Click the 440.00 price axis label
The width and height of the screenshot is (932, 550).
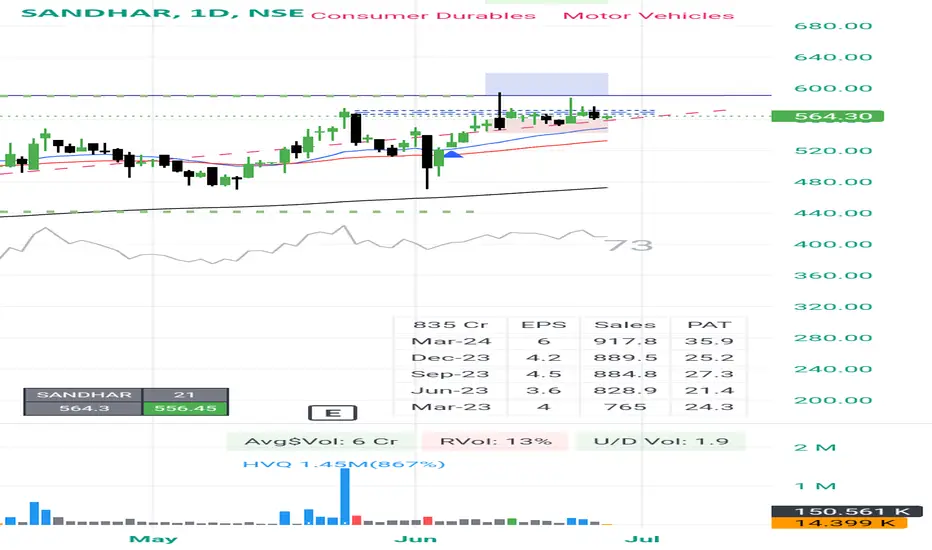click(x=833, y=213)
